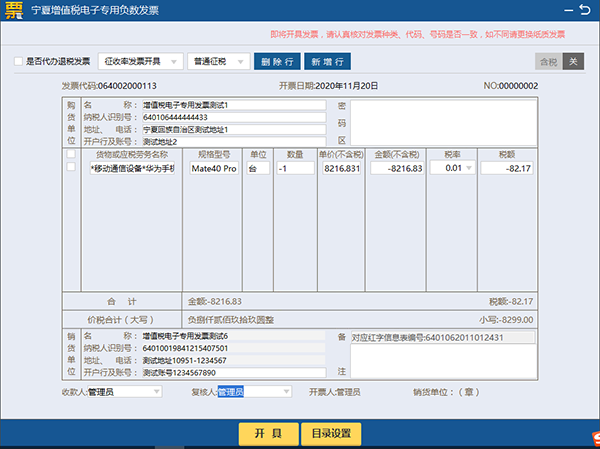Image resolution: width=600 pixels, height=449 pixels.
Task: Click the yellow 票 app logo icon
Action: [x=14, y=10]
